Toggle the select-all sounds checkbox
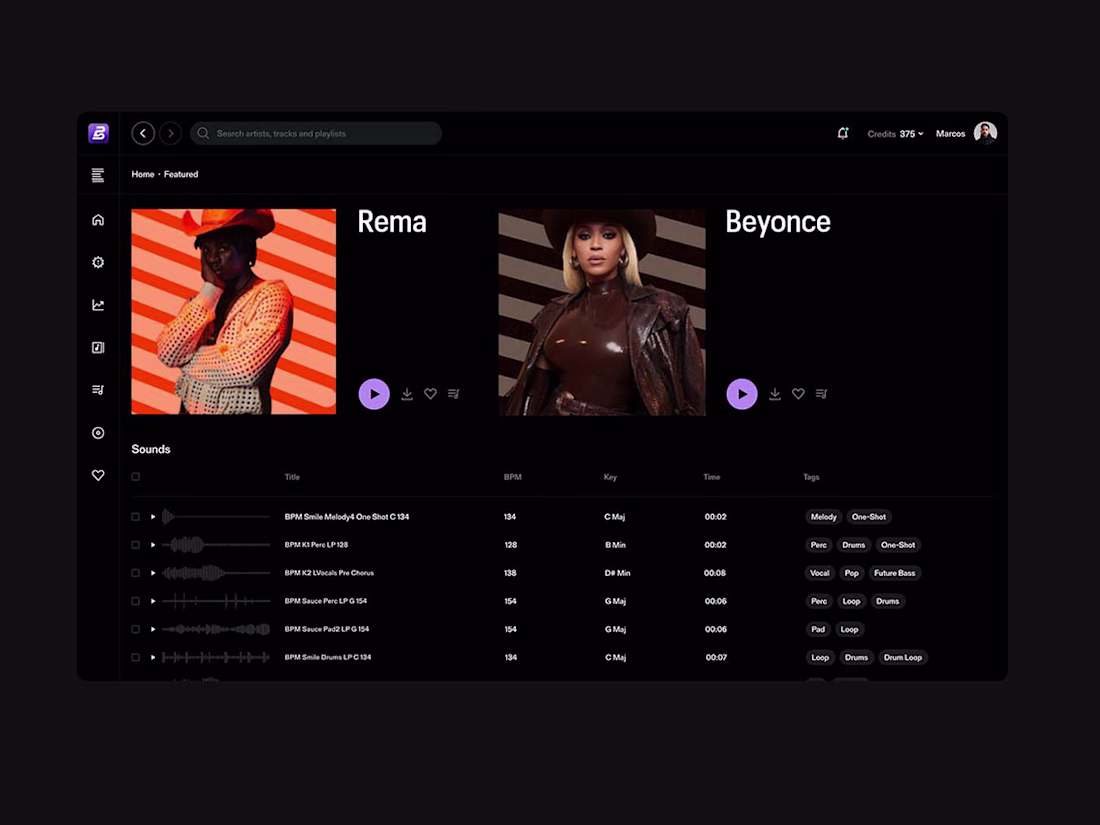 click(x=135, y=477)
